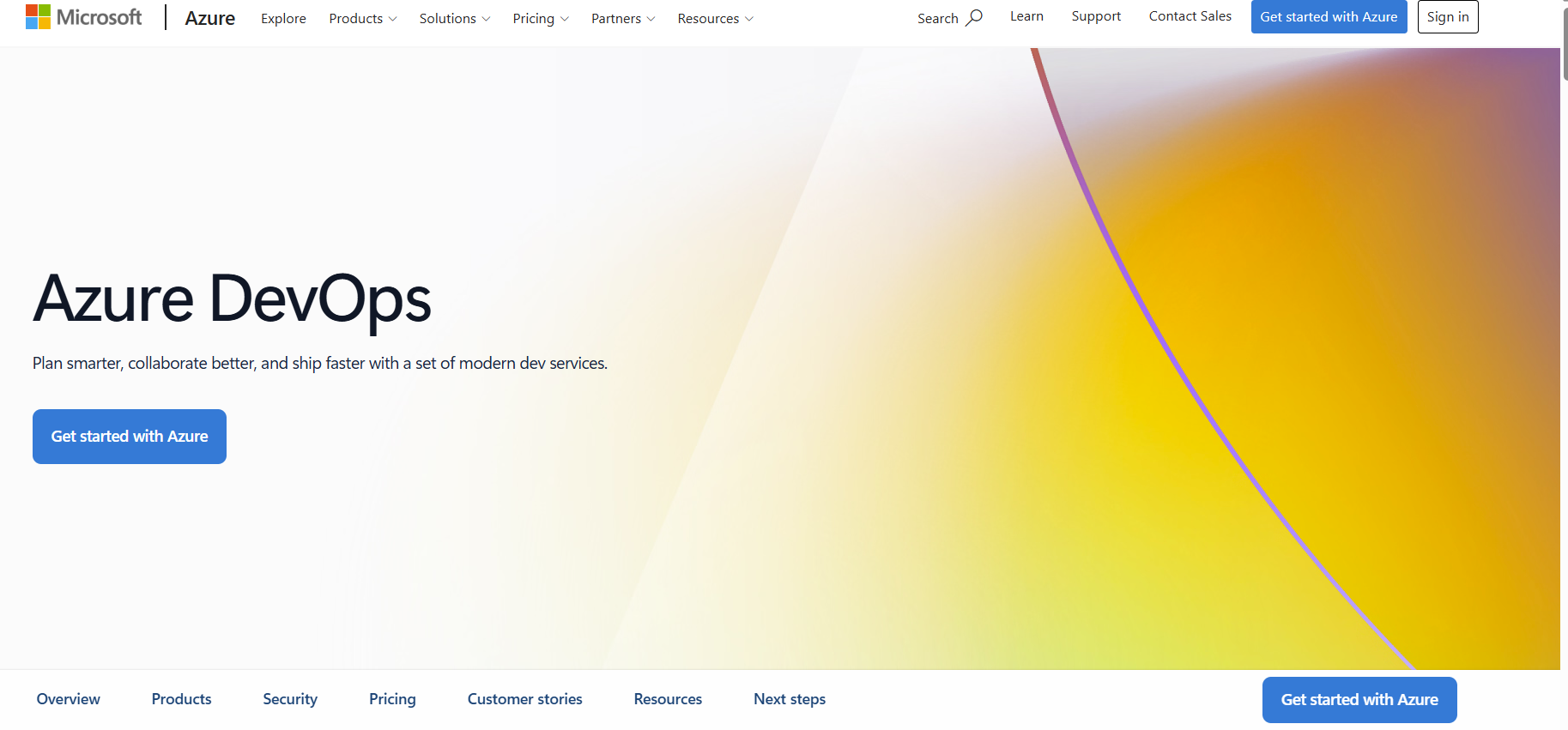Jump to the Customer stories section

click(525, 699)
